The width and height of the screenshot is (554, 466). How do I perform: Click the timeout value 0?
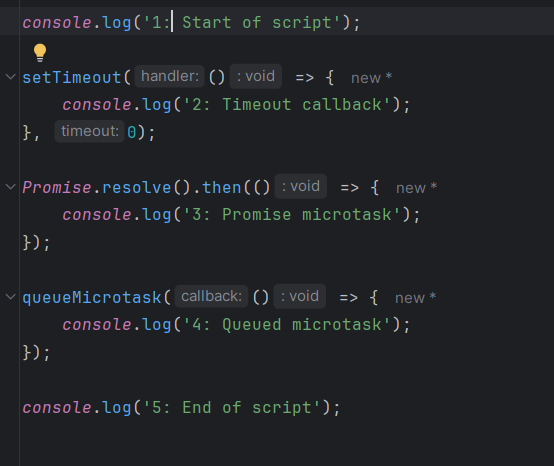[132, 132]
